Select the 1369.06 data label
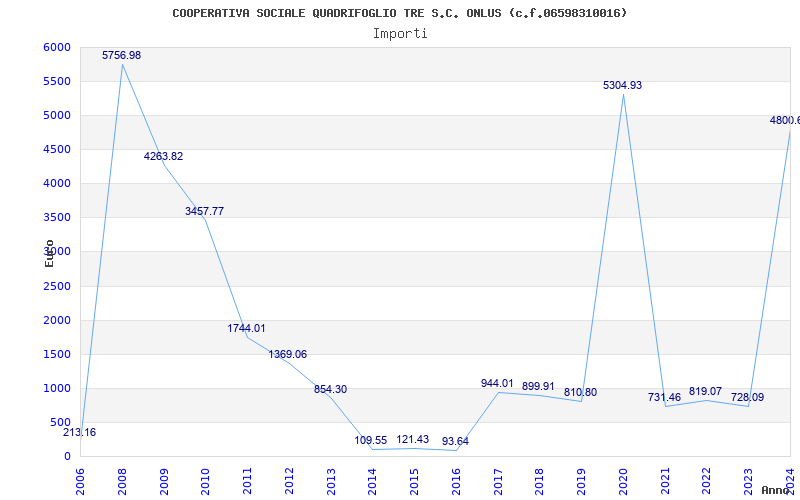The width and height of the screenshot is (800, 500). coord(288,354)
